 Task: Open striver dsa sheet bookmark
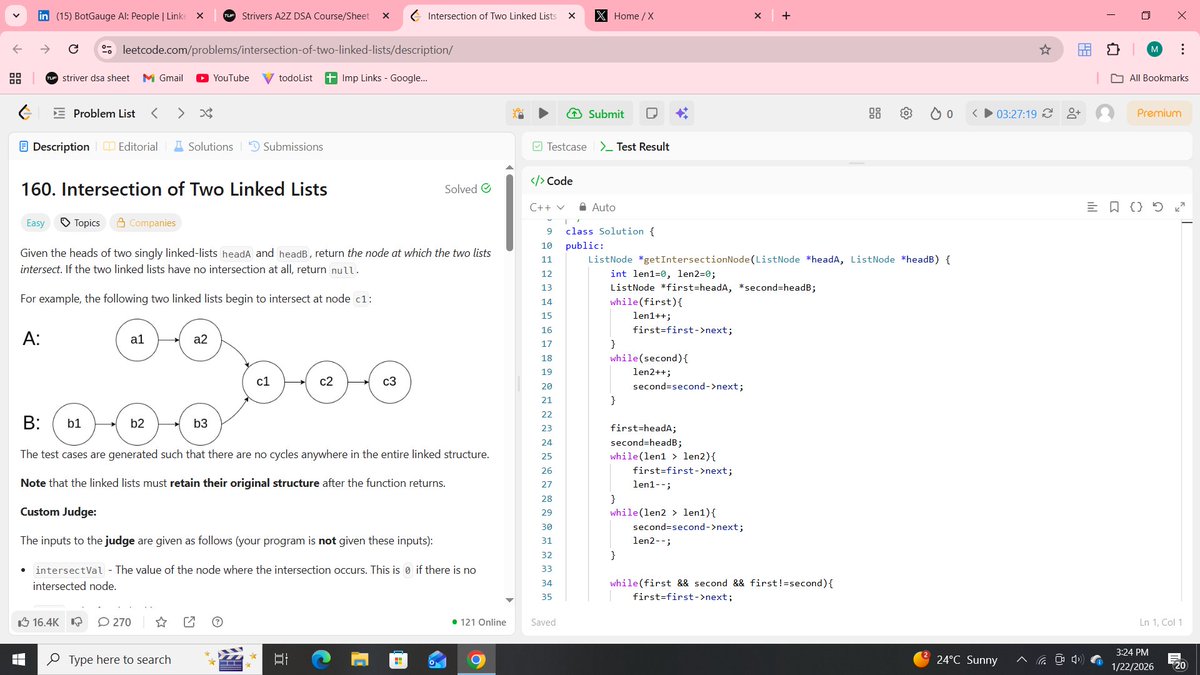click(87, 78)
